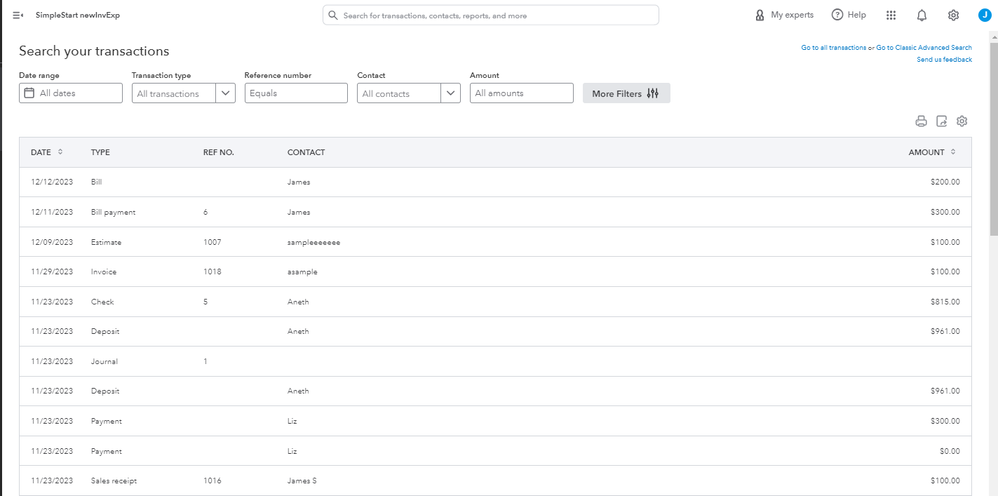Screen dimensions: 998x496
Task: Open the notifications bell
Action: (922, 15)
